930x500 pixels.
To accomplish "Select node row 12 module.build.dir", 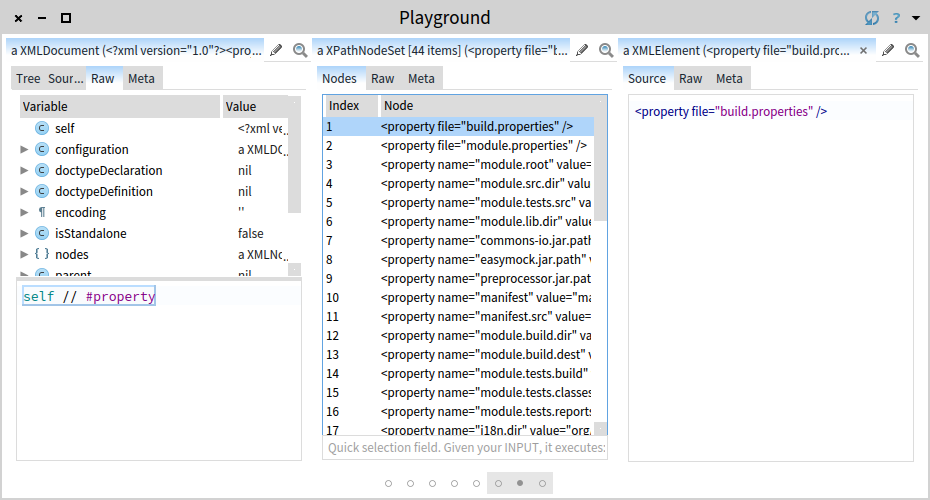I will pyautogui.click(x=458, y=336).
